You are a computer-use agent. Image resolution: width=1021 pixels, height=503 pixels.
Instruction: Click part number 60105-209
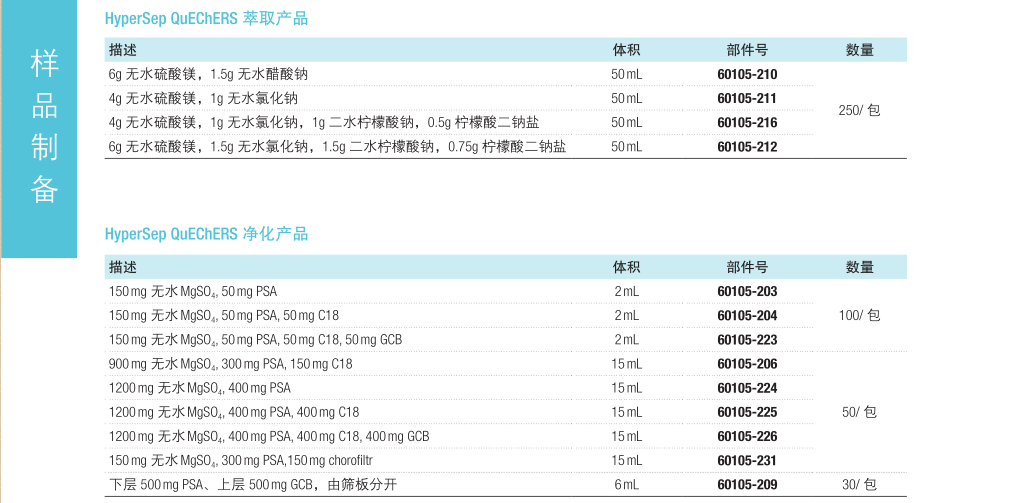pos(747,485)
